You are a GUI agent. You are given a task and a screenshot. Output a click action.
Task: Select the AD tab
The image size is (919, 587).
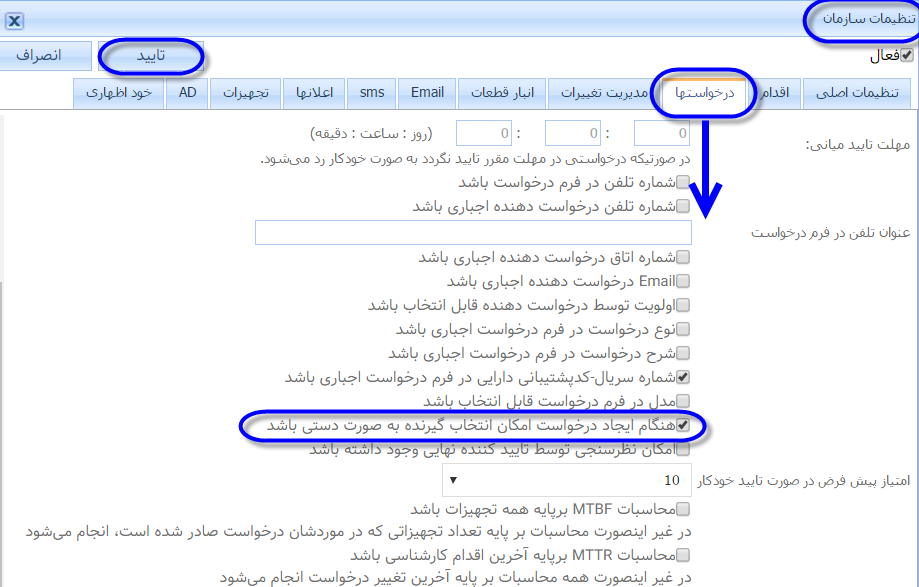tap(187, 93)
